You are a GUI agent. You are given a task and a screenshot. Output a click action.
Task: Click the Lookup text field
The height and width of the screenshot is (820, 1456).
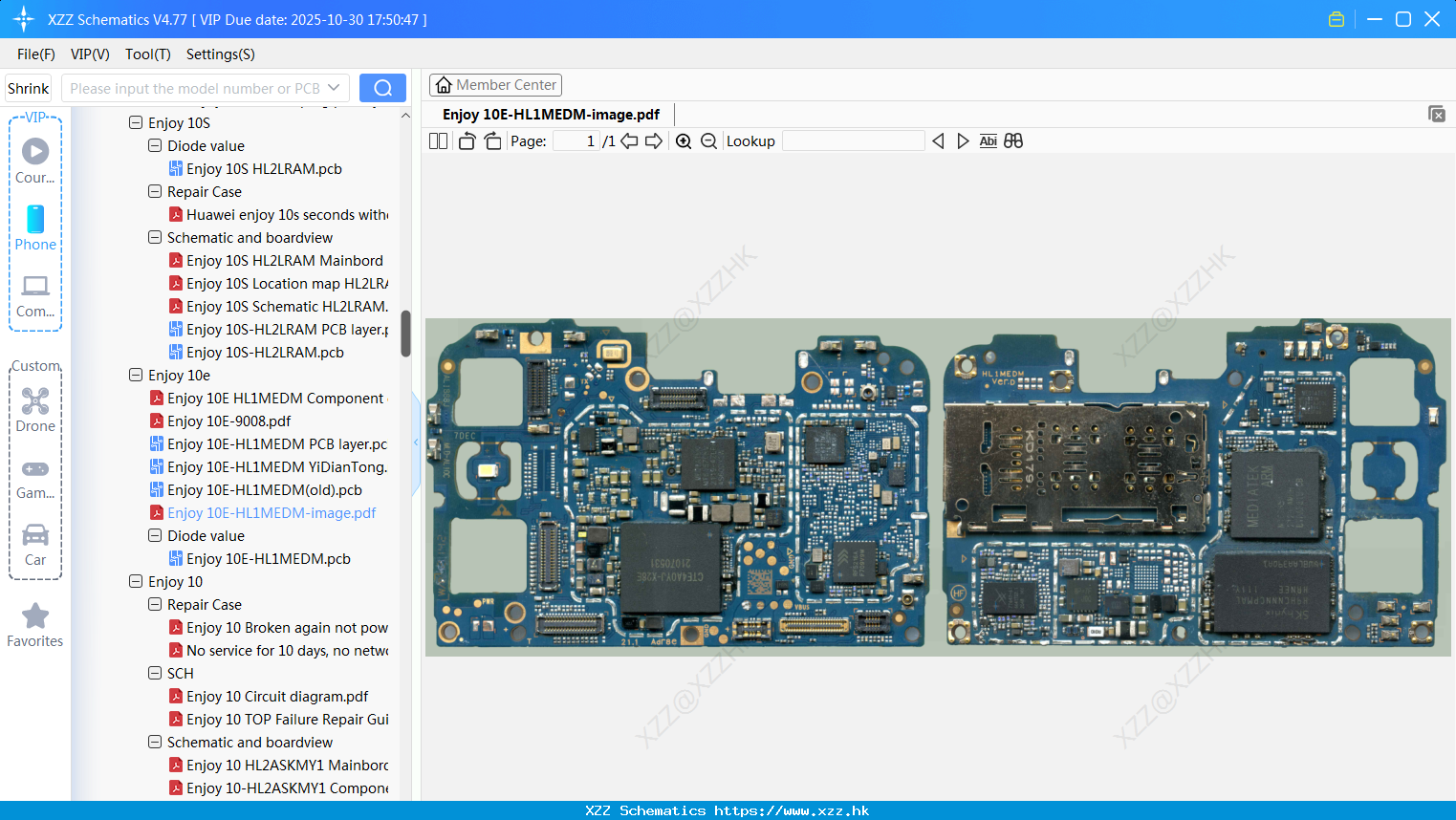coord(853,141)
